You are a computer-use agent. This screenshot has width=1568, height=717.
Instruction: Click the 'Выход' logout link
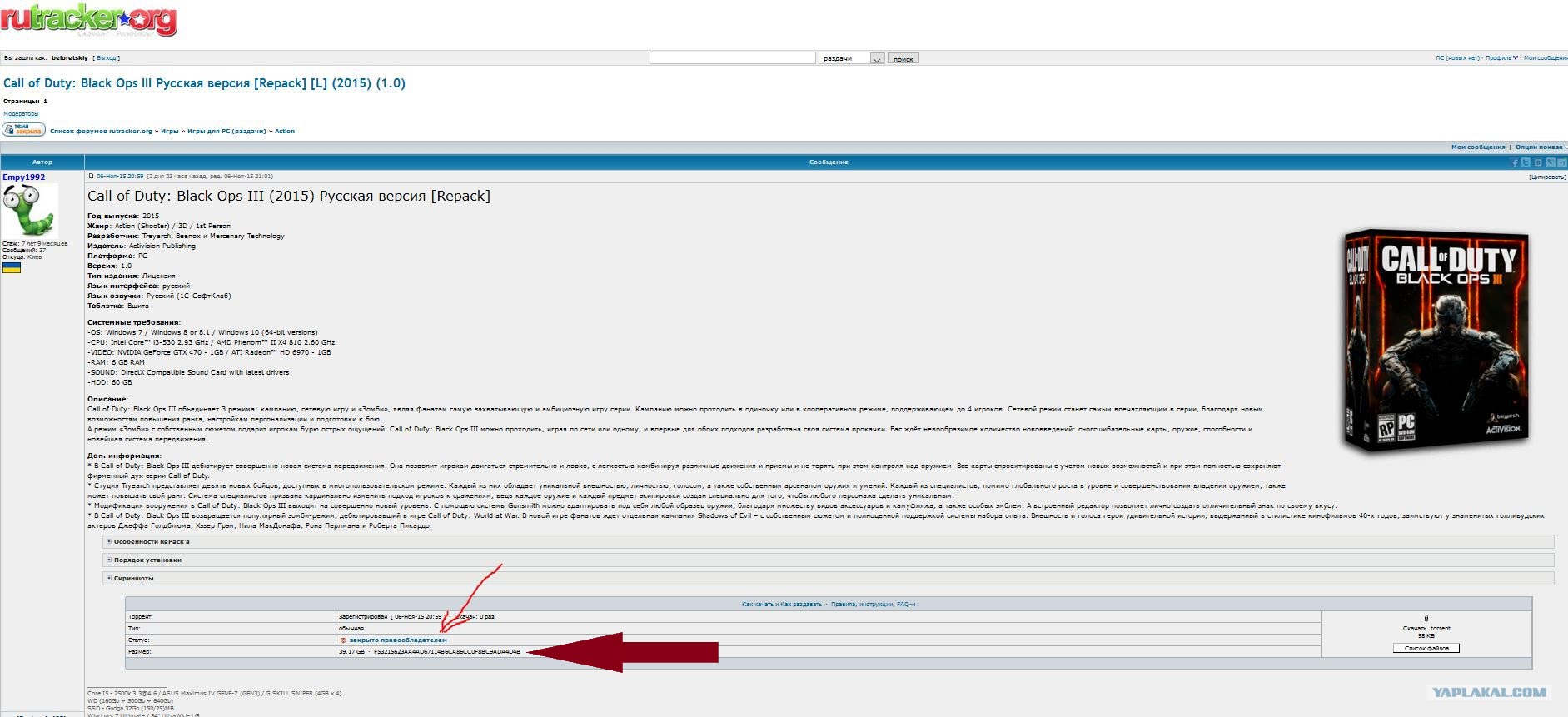pyautogui.click(x=107, y=57)
